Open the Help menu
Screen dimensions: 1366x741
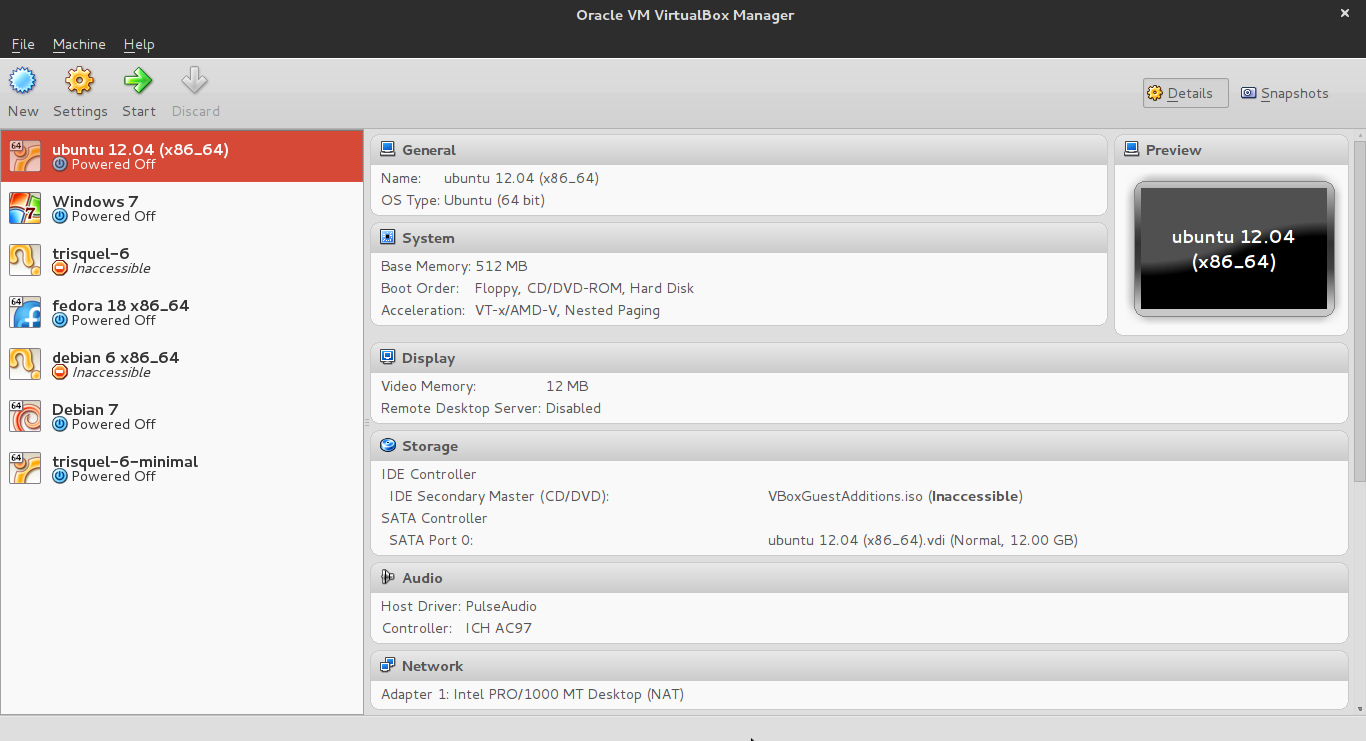[139, 44]
